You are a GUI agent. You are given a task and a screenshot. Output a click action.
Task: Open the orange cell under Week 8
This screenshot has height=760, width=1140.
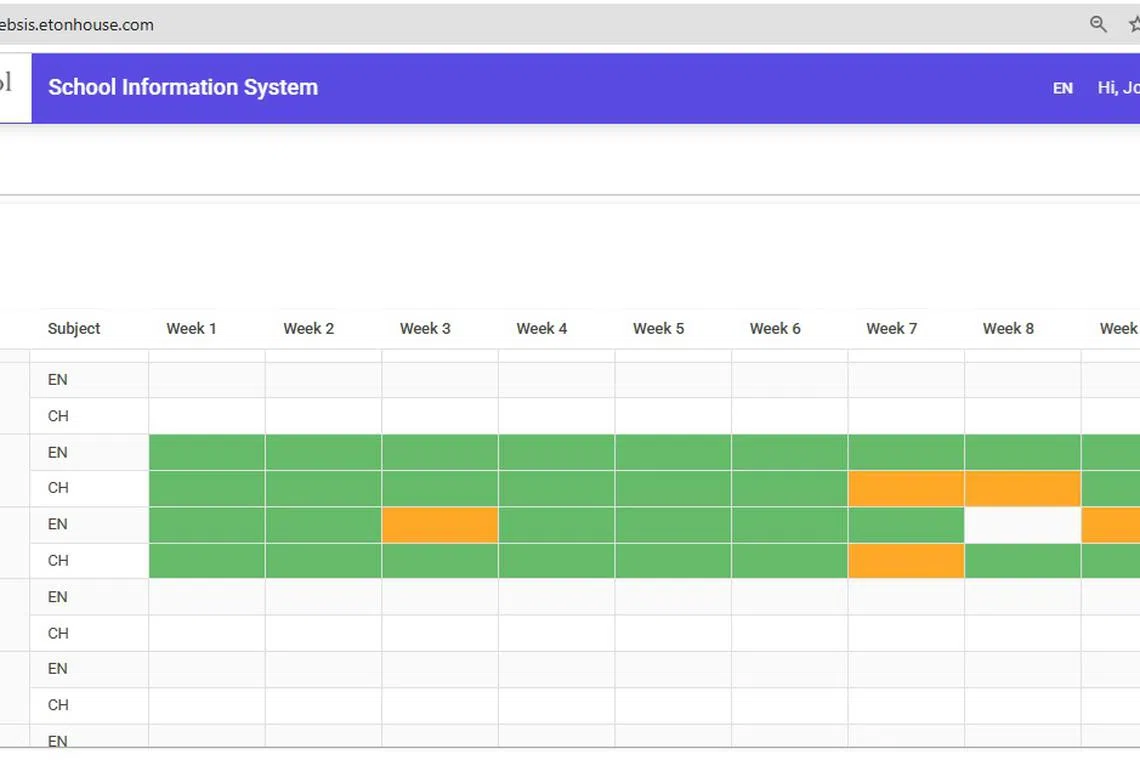point(1022,489)
